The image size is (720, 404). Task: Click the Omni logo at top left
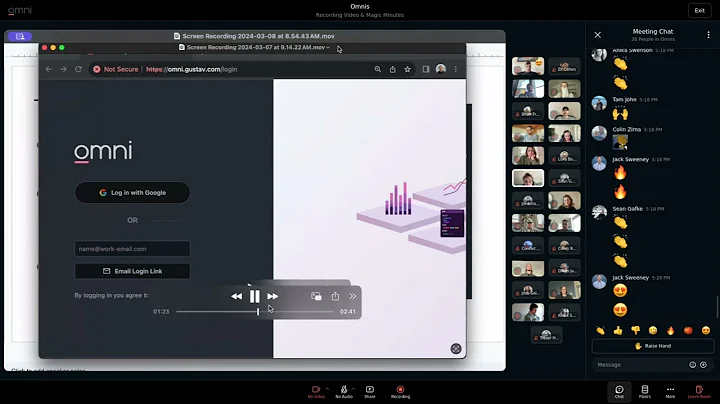pos(20,10)
